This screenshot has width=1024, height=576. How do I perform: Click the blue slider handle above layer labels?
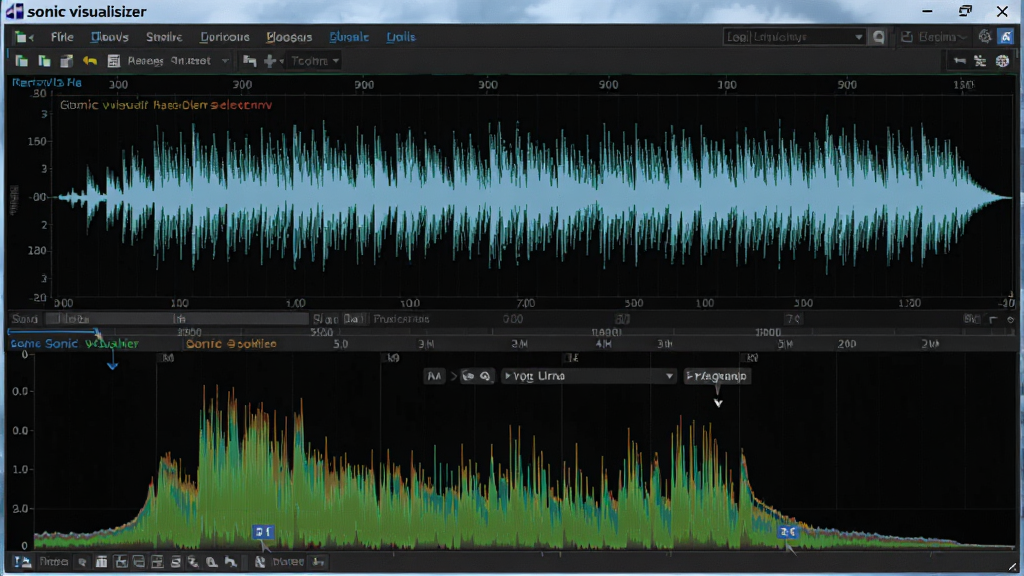(97, 334)
